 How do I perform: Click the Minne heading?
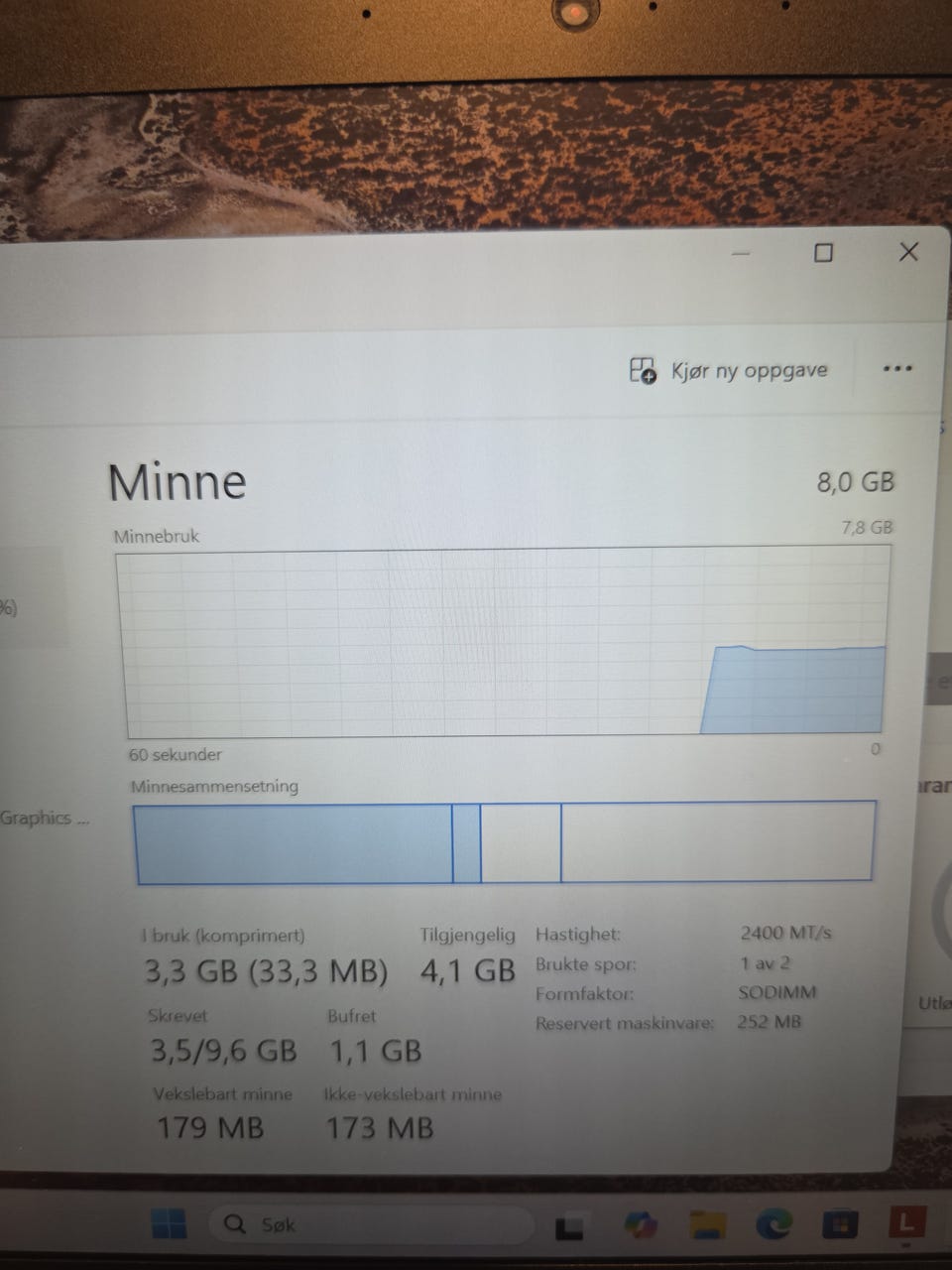pyautogui.click(x=177, y=481)
